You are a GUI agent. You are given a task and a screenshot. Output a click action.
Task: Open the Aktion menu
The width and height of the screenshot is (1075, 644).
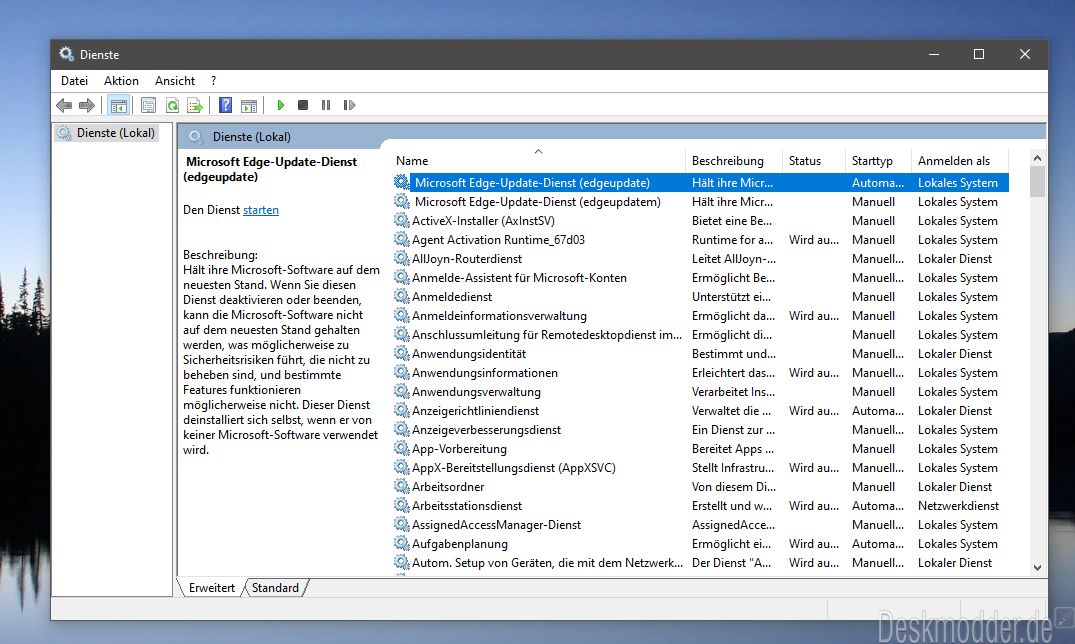click(121, 81)
